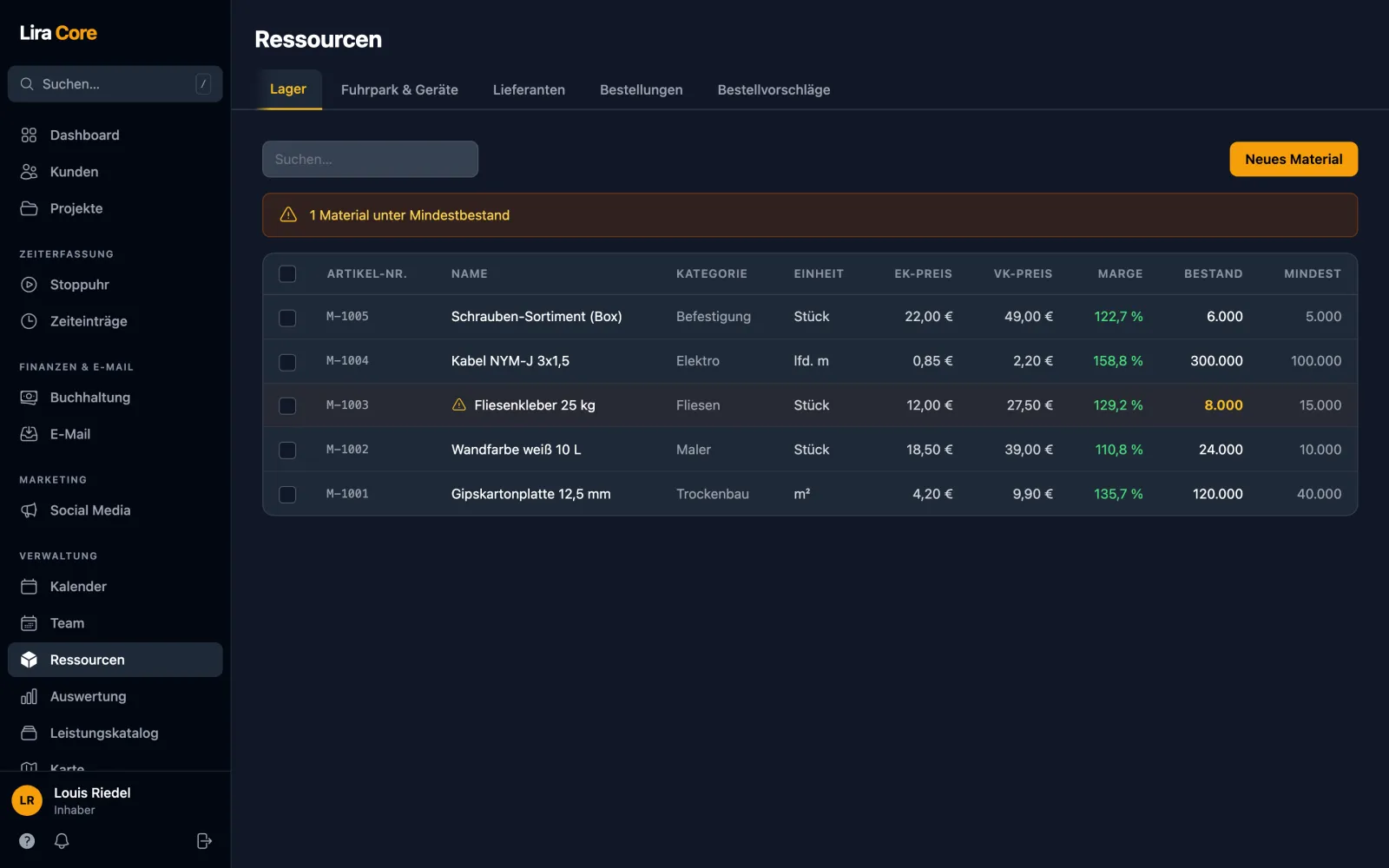Open the Social Media megaphone icon
This screenshot has height=868, width=1389.
click(29, 510)
